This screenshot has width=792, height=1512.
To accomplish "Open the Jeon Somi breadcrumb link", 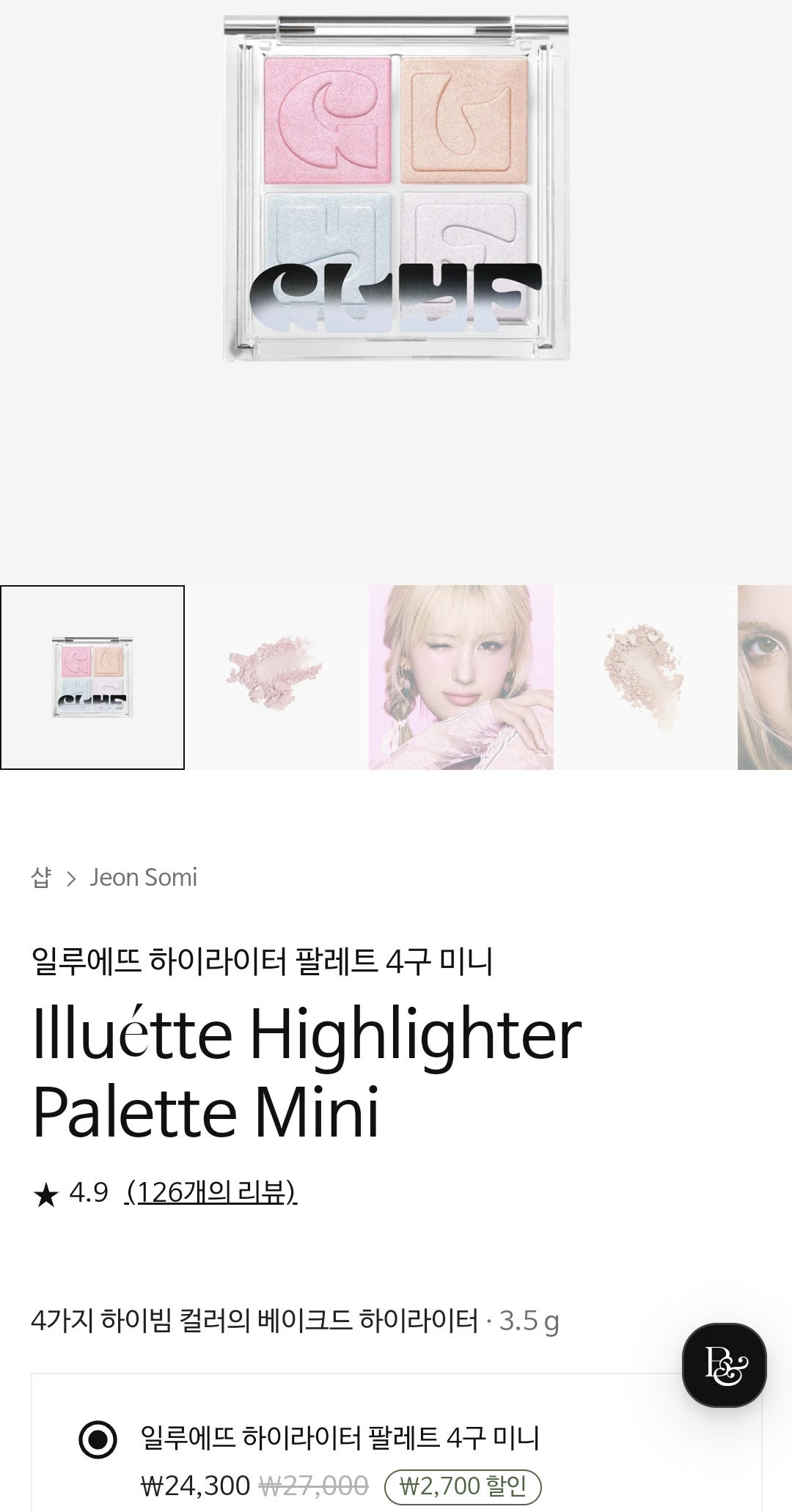I will click(144, 877).
